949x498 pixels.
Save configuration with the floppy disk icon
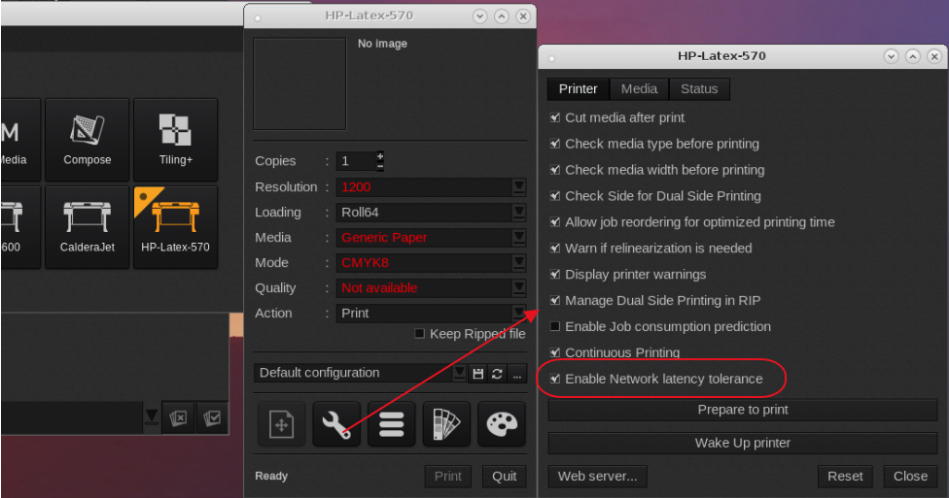click(x=478, y=373)
